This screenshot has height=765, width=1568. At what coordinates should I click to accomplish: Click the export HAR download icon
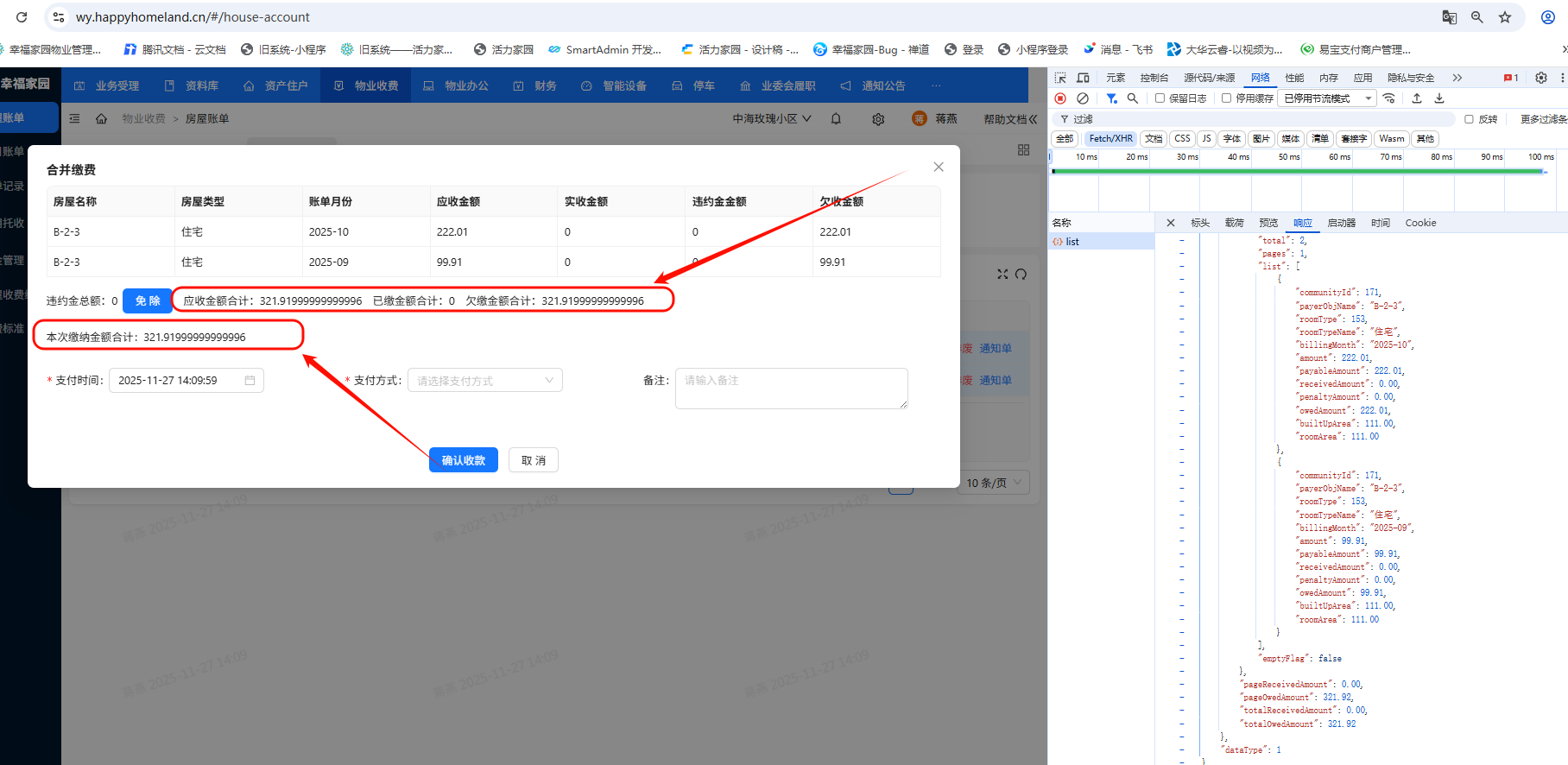(x=1439, y=98)
